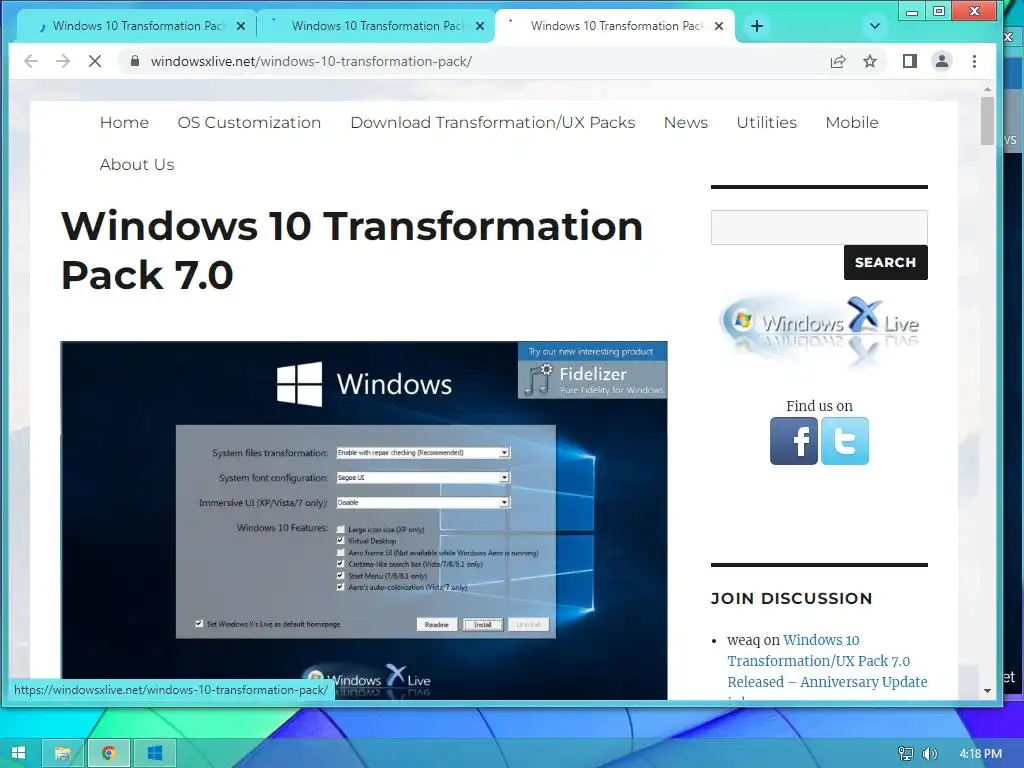Close the active third tab
The height and width of the screenshot is (768, 1024).
719,26
